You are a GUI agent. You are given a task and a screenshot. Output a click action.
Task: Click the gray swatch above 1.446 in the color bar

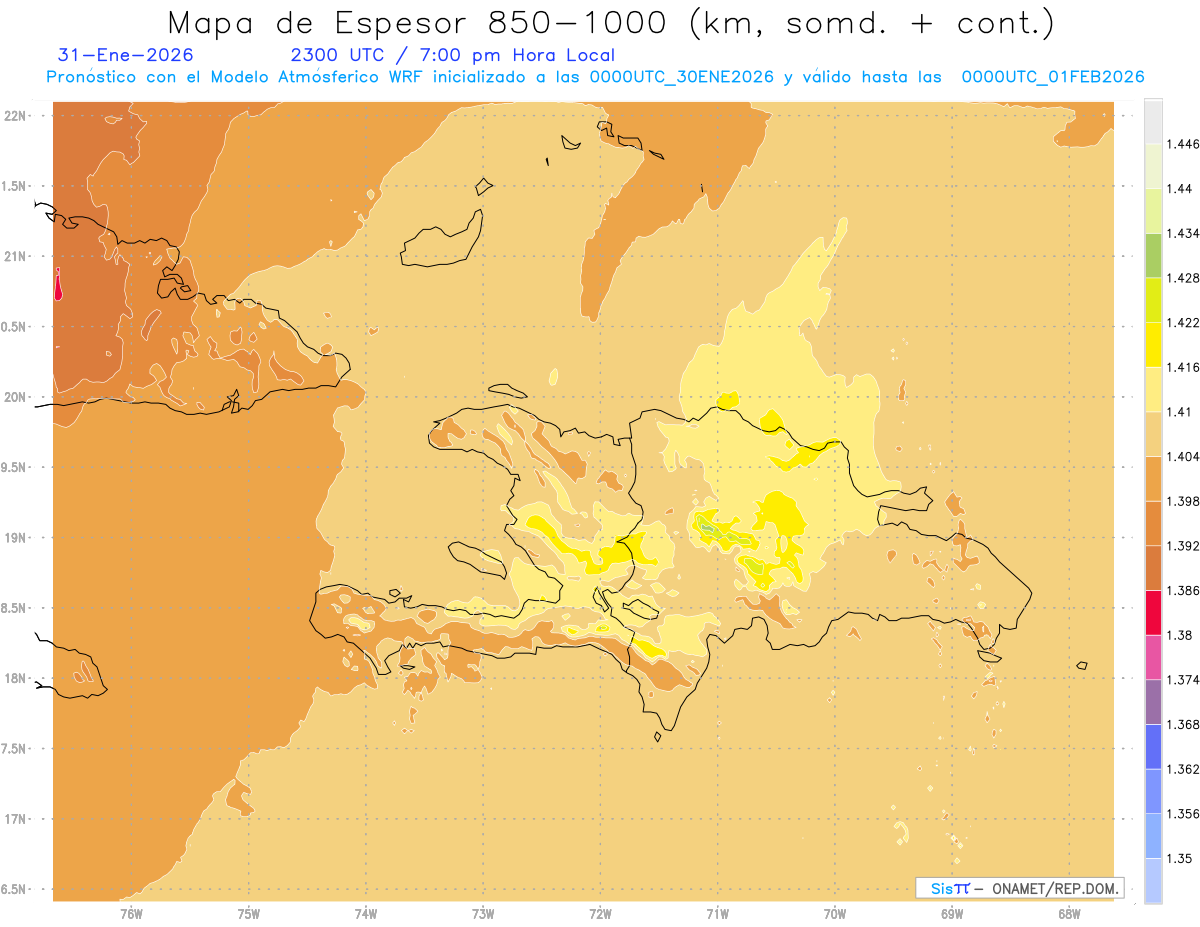pos(1153,121)
